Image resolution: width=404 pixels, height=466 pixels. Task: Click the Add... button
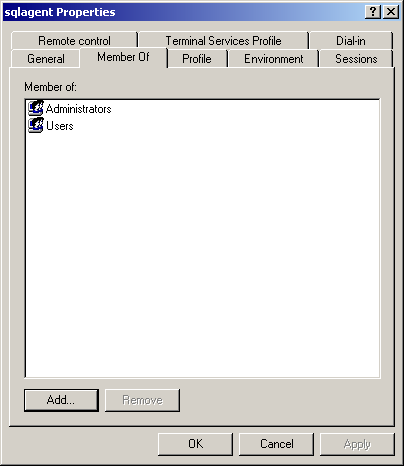[61, 400]
